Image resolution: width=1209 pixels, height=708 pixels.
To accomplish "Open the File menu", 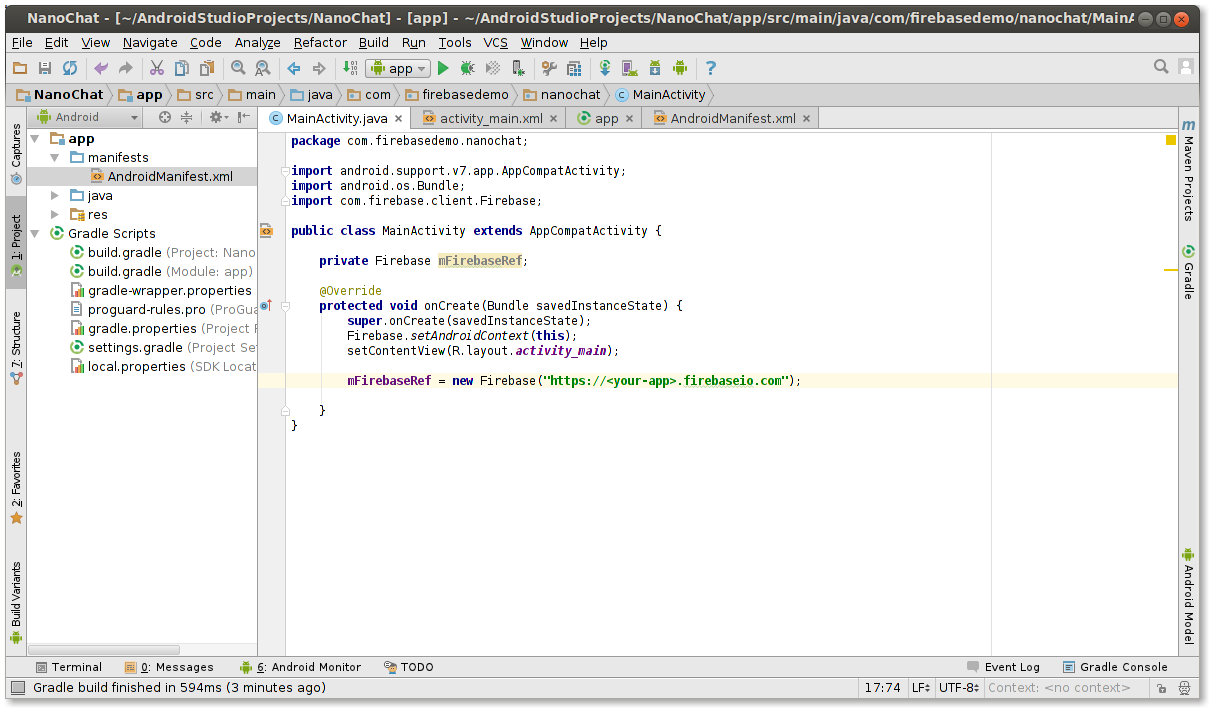I will click(x=22, y=42).
